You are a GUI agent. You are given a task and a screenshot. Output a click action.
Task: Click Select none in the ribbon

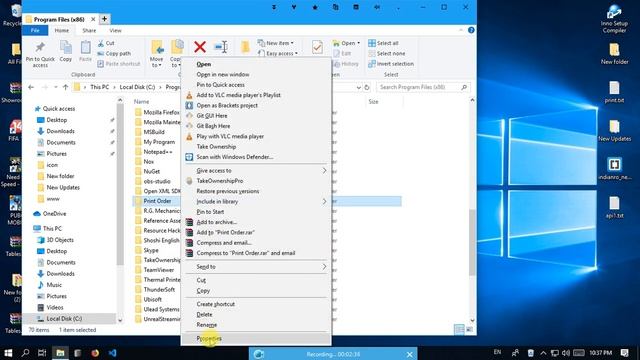[387, 53]
